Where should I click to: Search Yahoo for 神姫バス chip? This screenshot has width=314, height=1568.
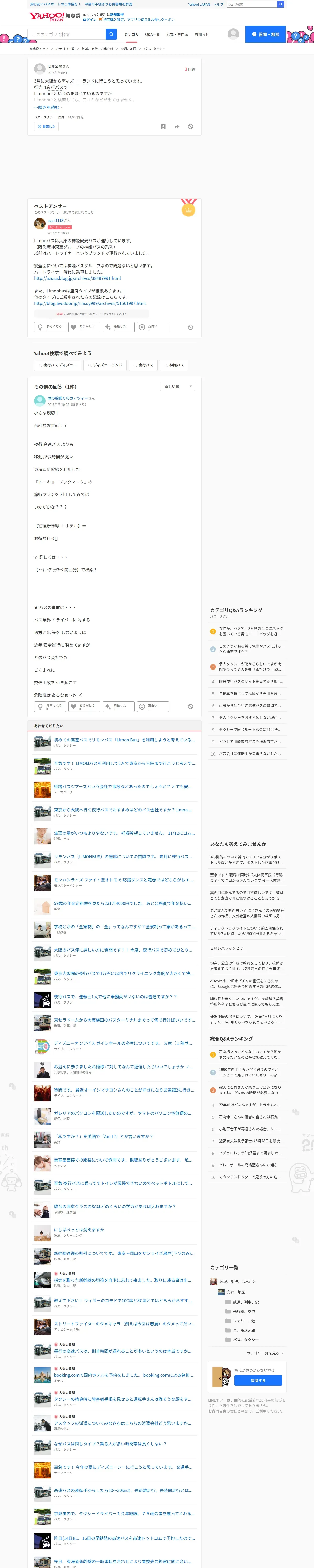[x=174, y=365]
